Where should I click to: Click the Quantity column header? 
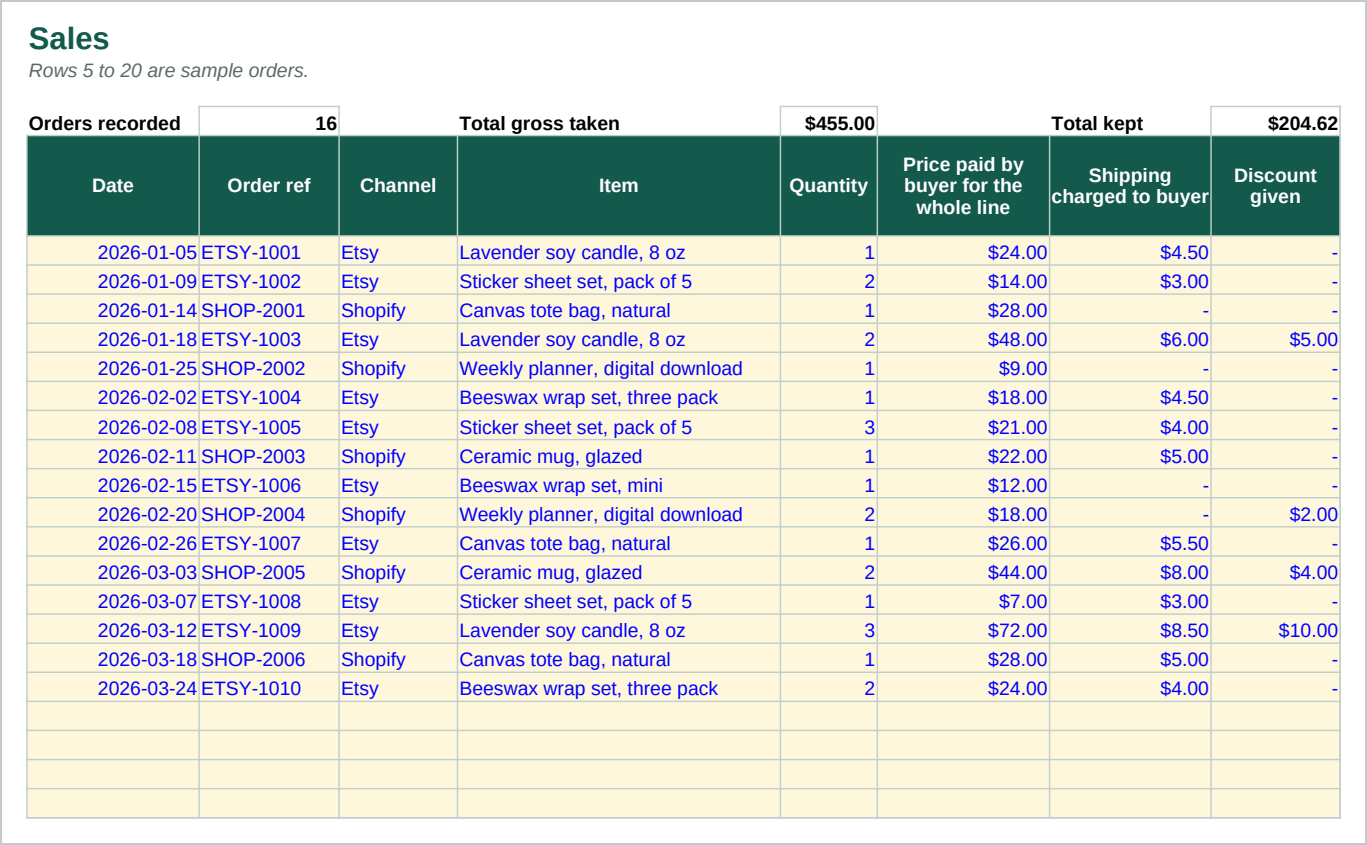point(829,186)
